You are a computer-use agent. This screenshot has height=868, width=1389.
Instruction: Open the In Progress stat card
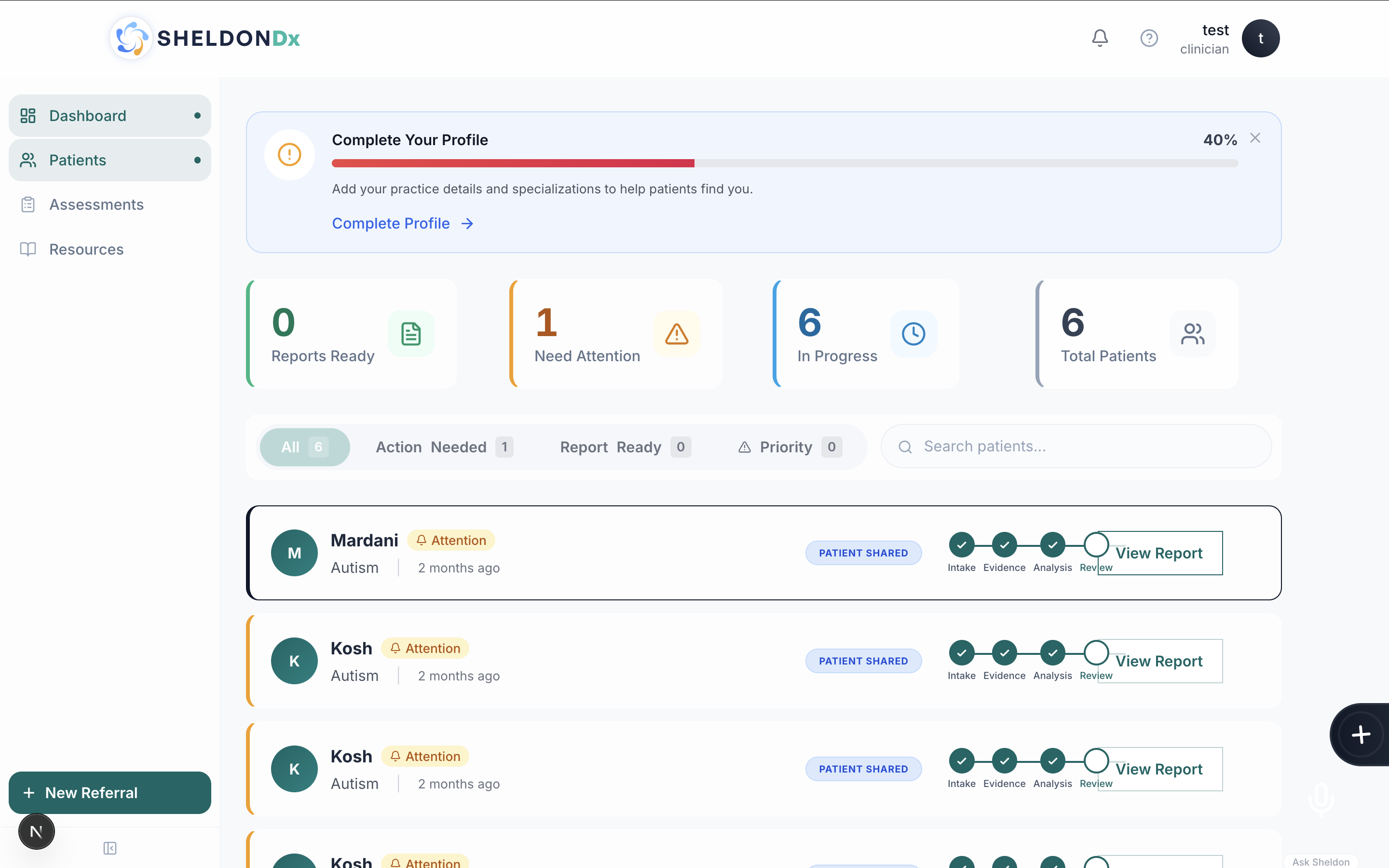point(866,334)
